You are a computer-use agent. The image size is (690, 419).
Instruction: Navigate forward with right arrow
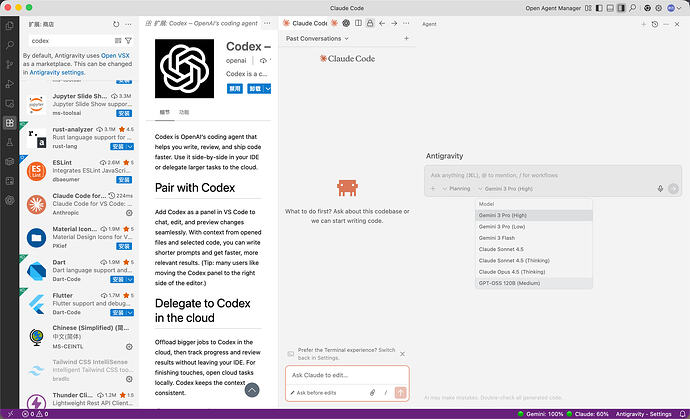pyautogui.click(x=394, y=23)
